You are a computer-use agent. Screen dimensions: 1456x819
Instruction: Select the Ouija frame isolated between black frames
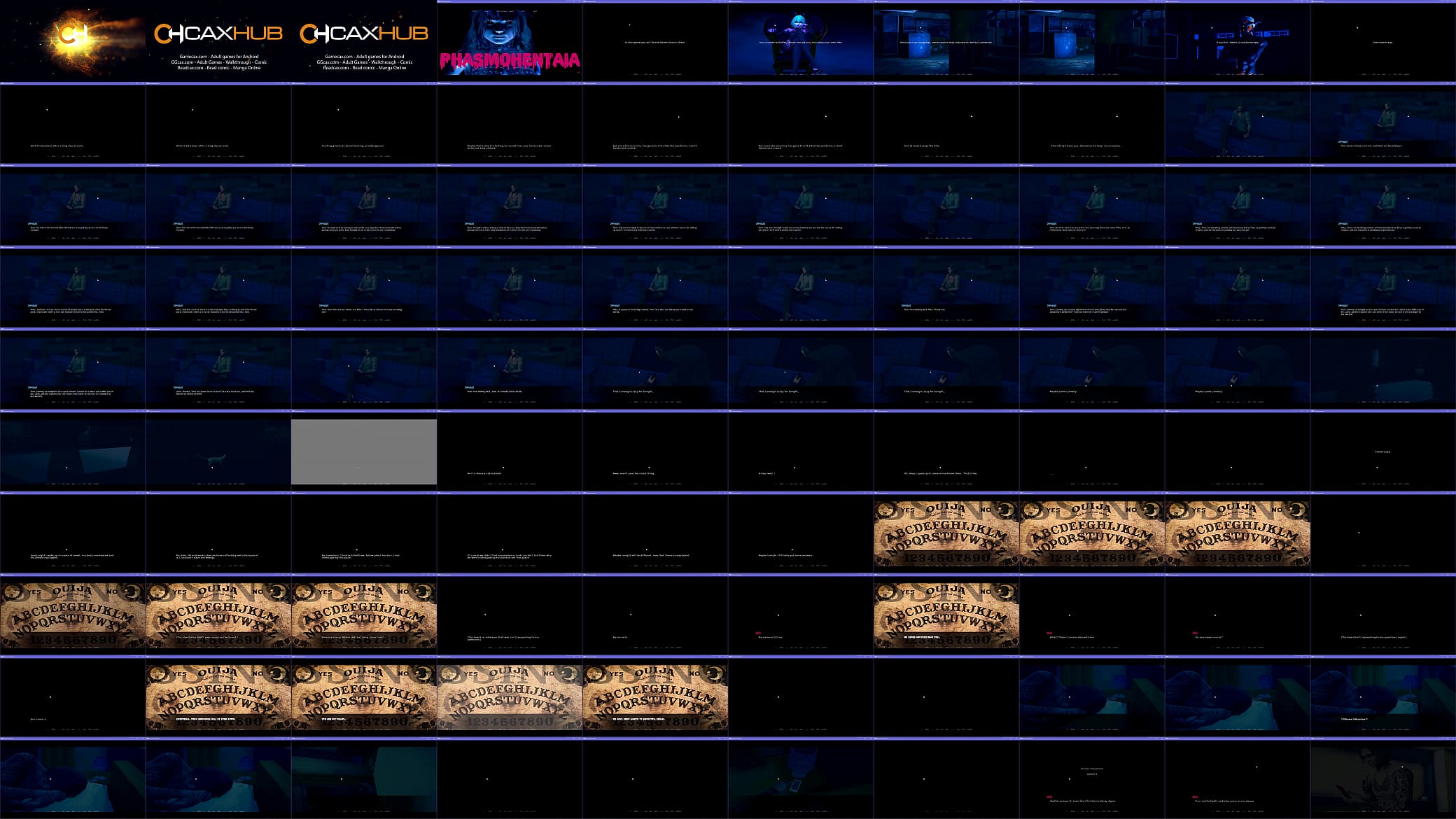coord(946,614)
